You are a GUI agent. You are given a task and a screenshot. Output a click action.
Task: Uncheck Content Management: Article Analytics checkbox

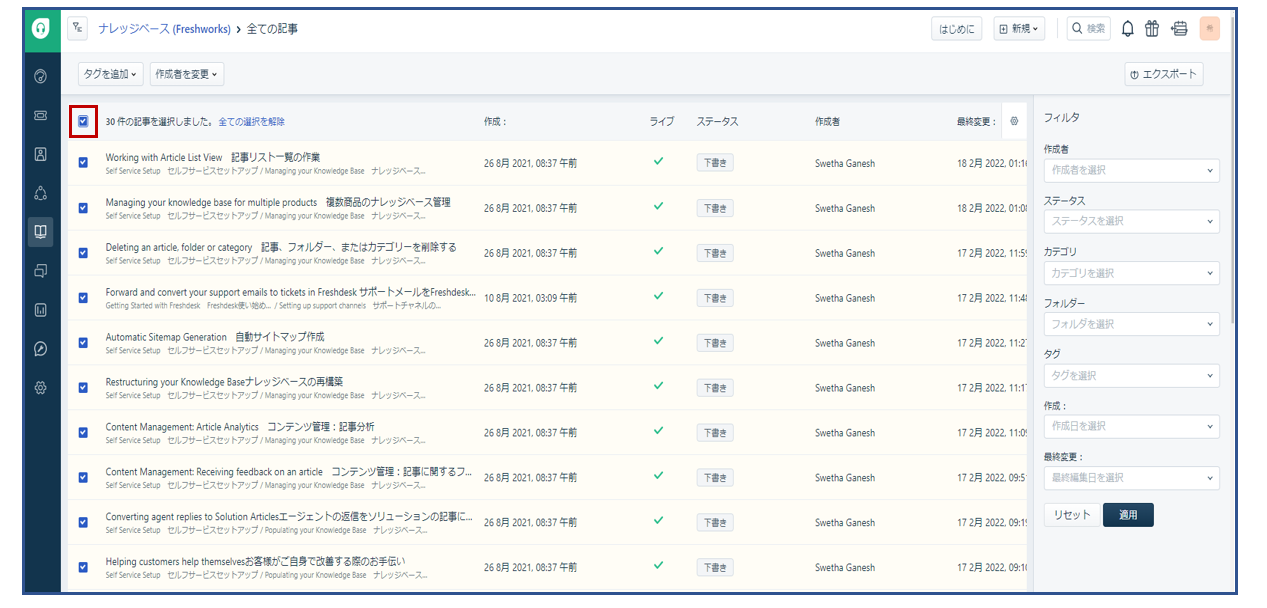pyautogui.click(x=83, y=432)
